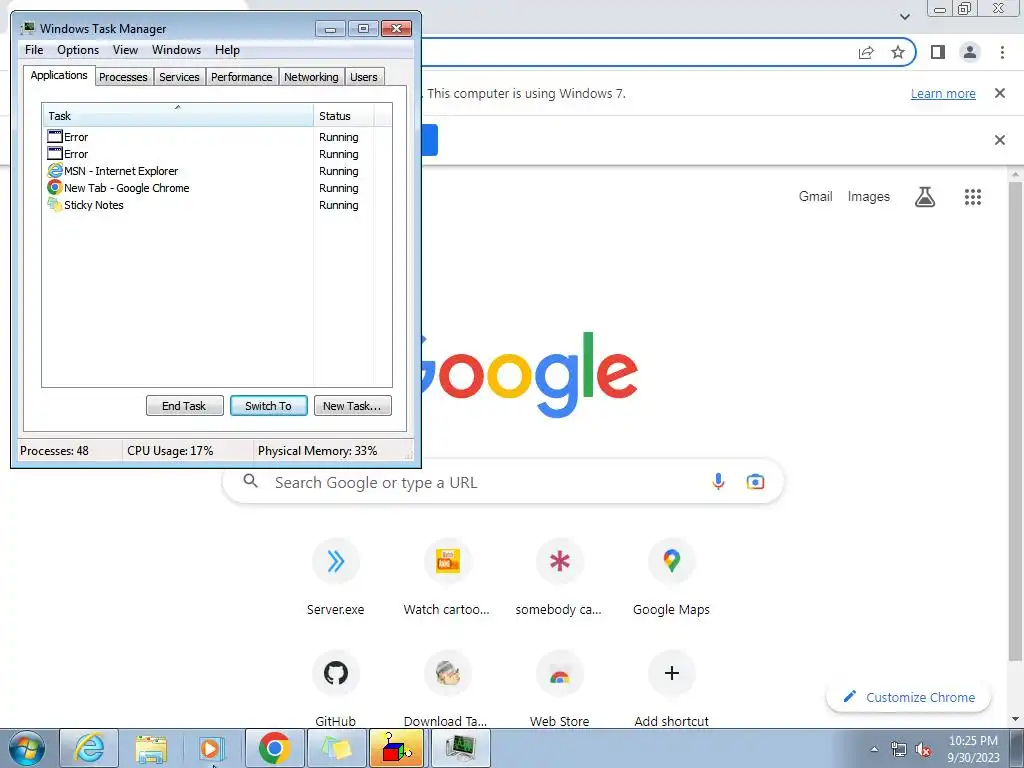This screenshot has width=1024, height=768.
Task: Open the Images link
Action: (869, 197)
